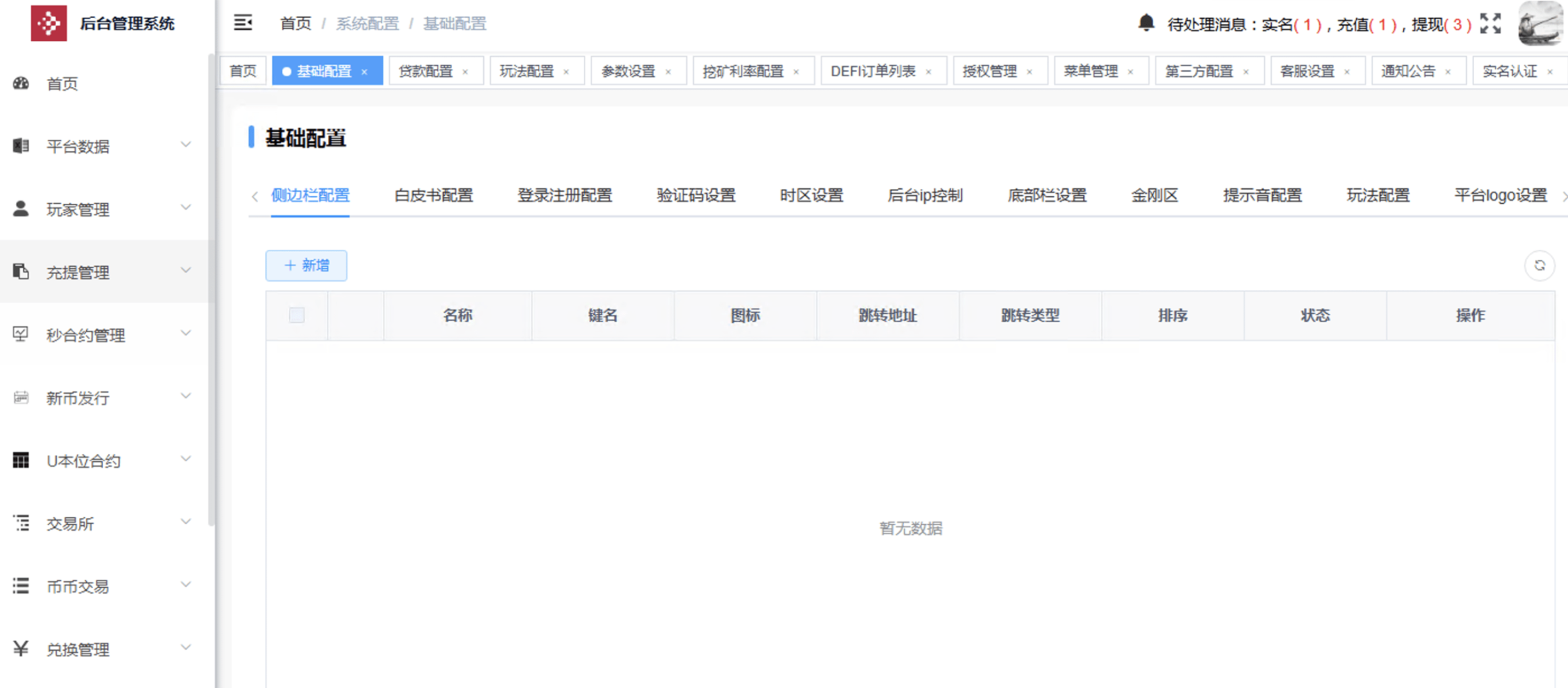Close the DEFI订单列表 page tab

[x=929, y=72]
